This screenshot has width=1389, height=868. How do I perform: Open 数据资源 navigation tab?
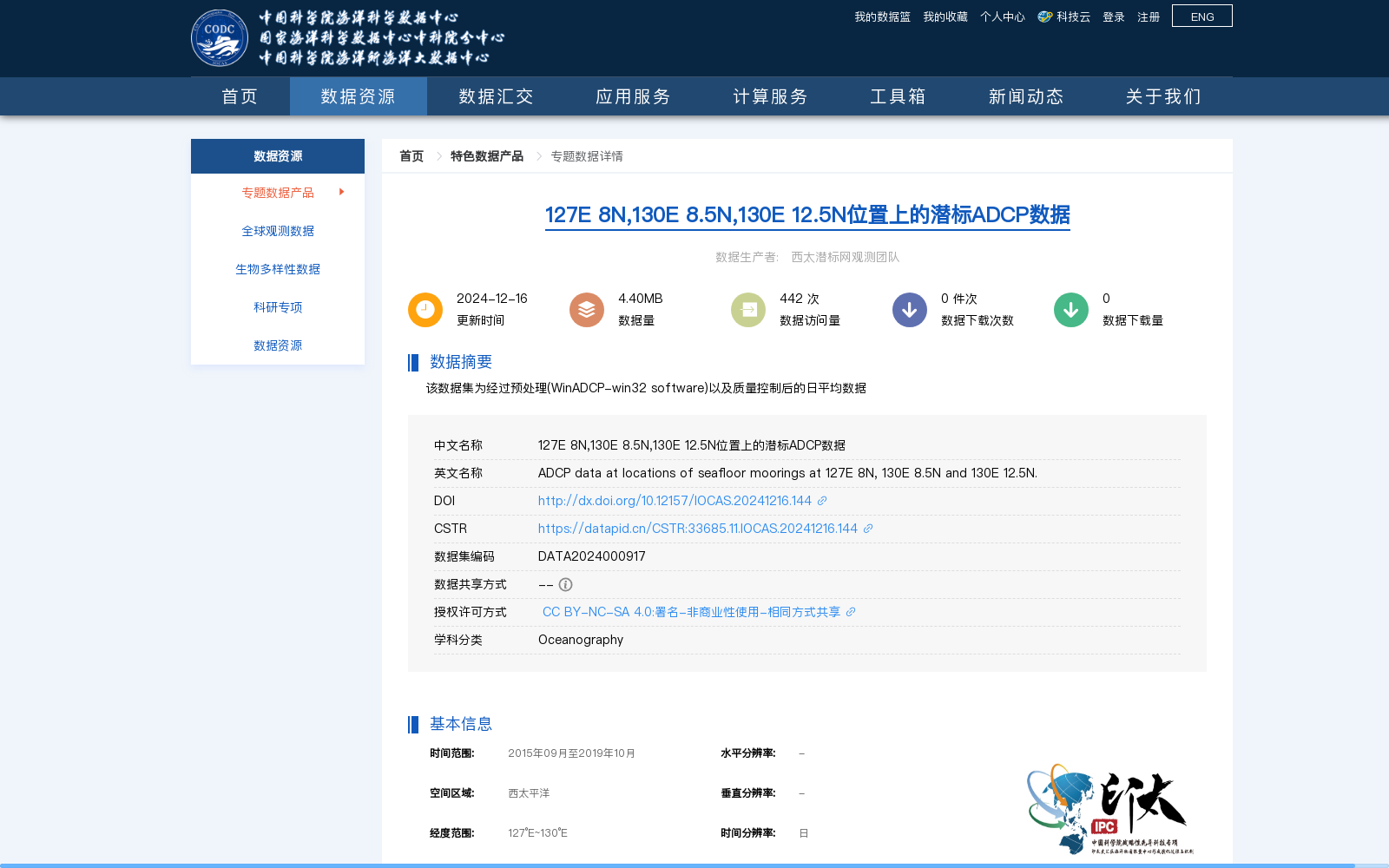359,96
